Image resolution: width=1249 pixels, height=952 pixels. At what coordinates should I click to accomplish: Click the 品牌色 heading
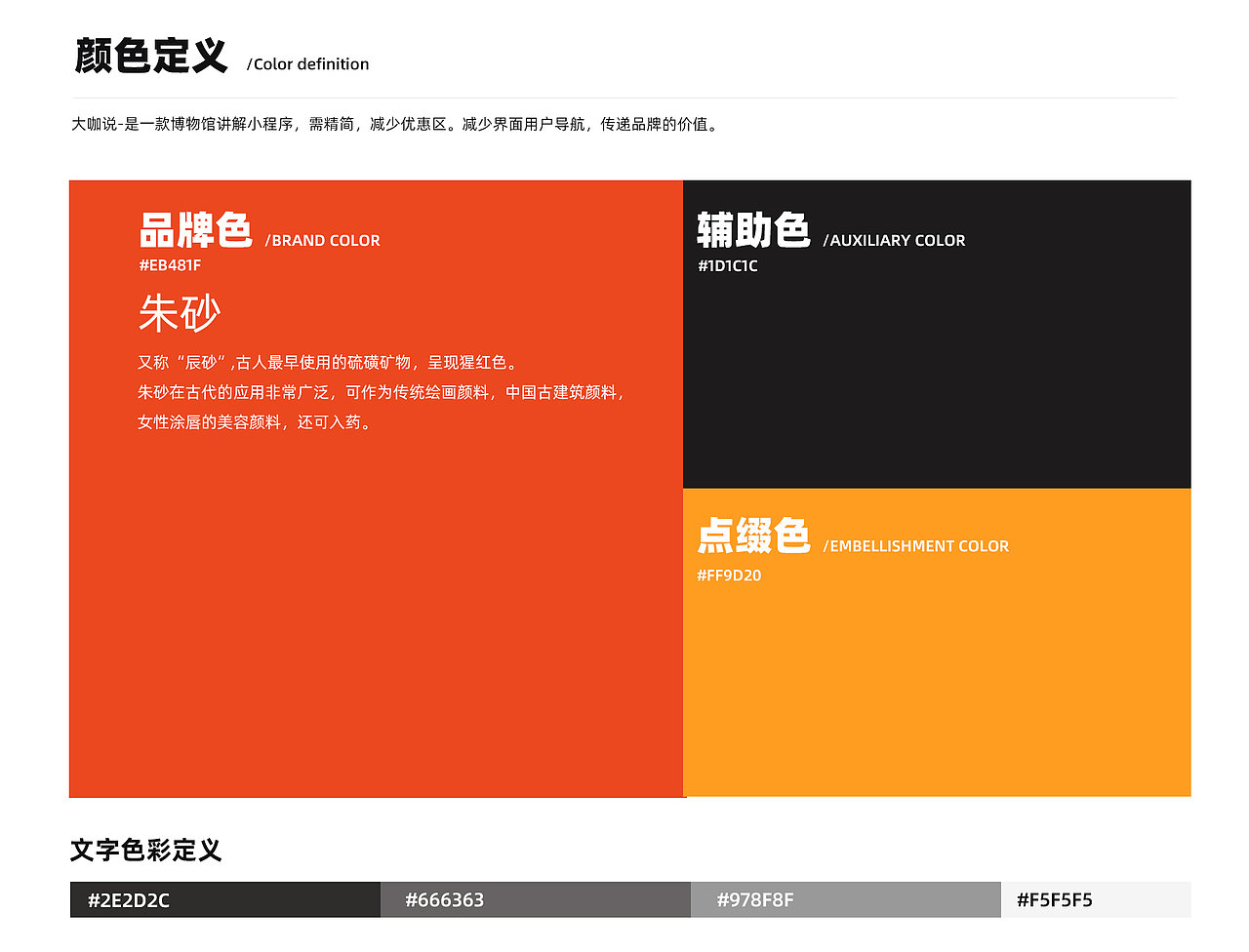click(x=196, y=231)
